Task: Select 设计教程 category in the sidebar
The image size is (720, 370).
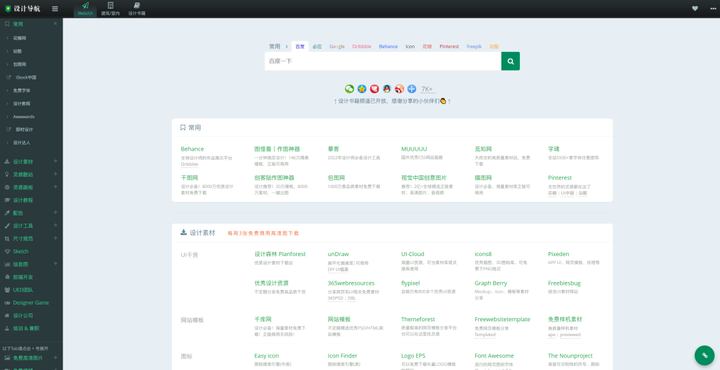Action: pyautogui.click(x=23, y=200)
